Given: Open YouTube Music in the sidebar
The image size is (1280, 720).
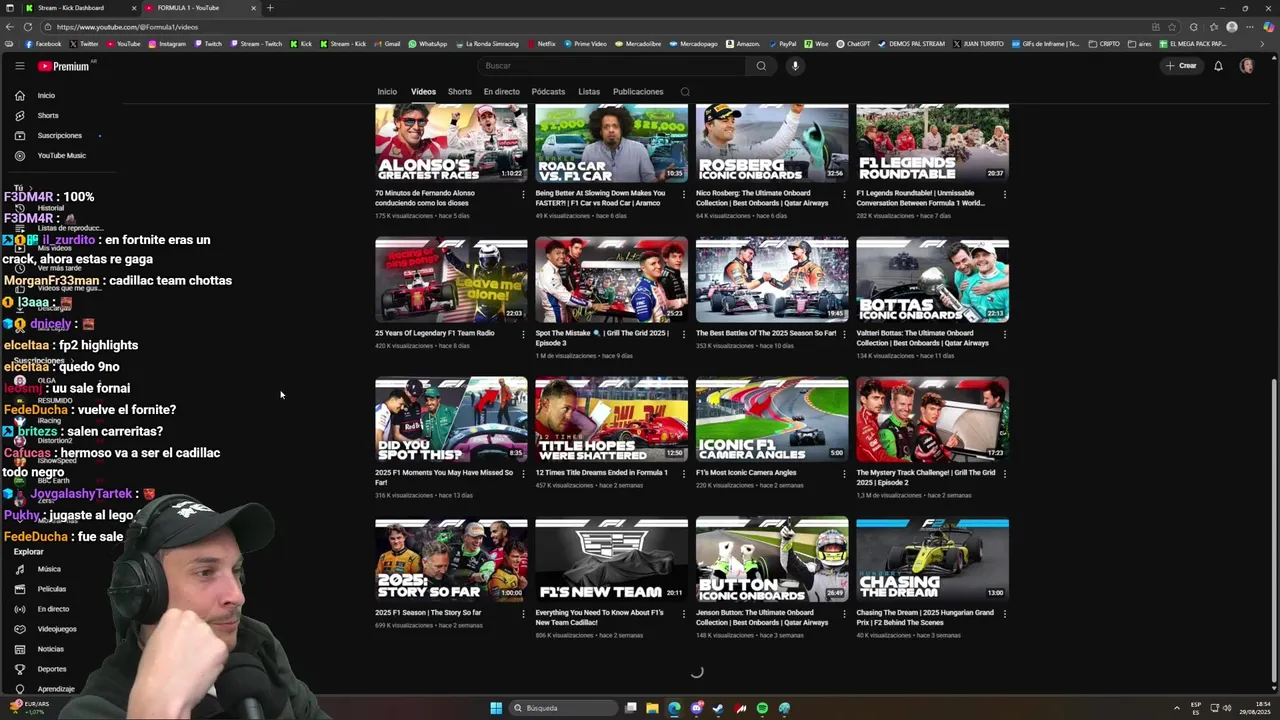Looking at the screenshot, I should pos(62,155).
